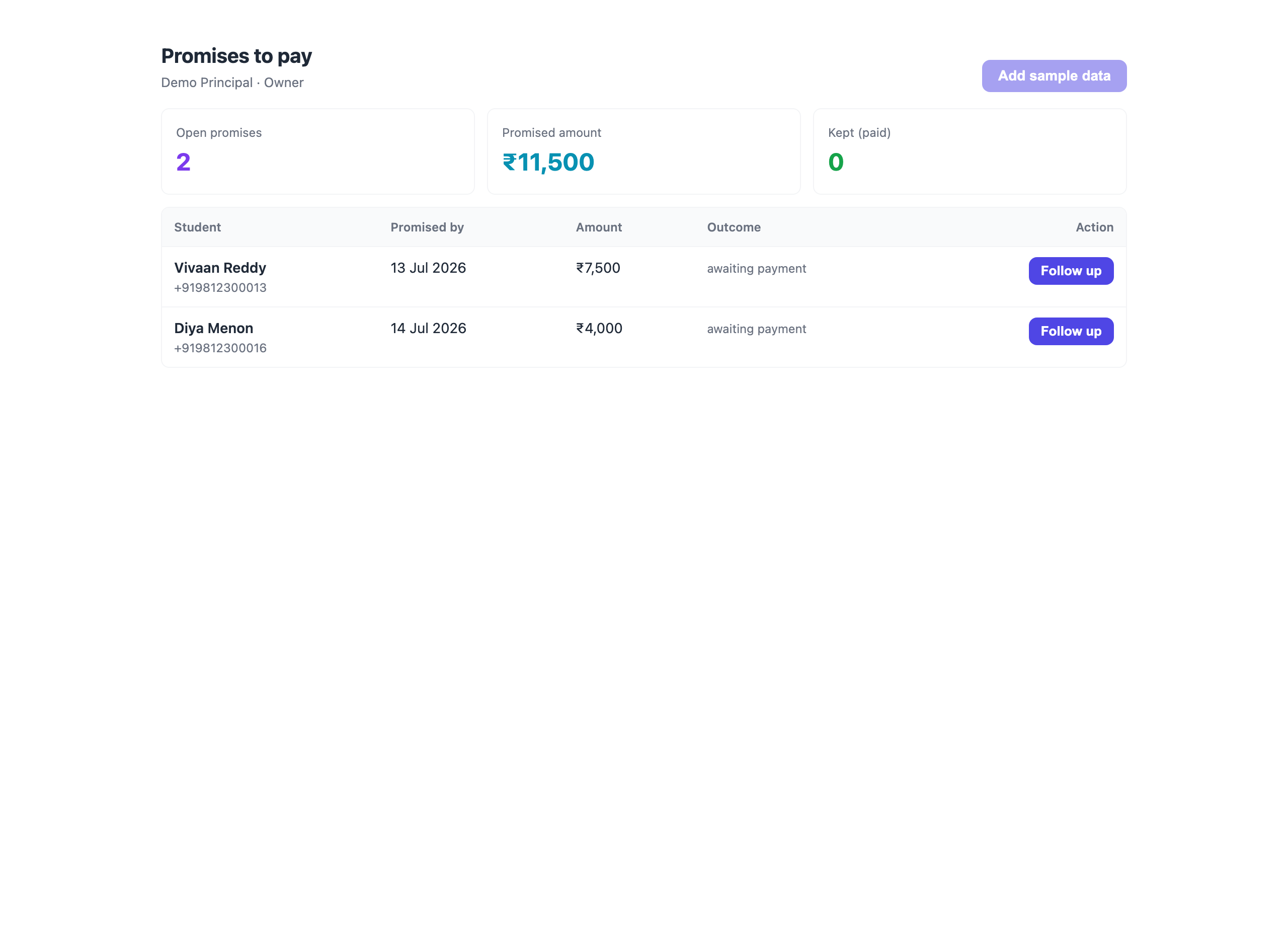
Task: Click the Action column header
Action: (x=1094, y=227)
